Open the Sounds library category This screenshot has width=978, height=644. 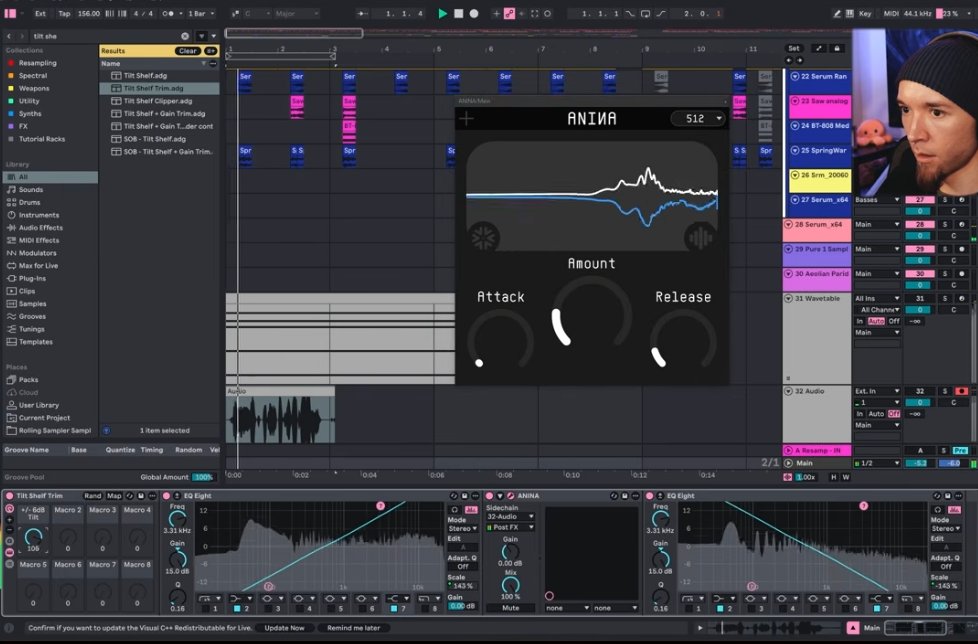(31, 190)
